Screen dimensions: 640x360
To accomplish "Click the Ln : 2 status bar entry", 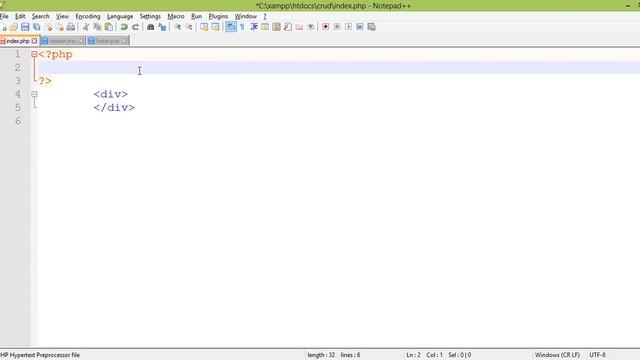I will [413, 355].
